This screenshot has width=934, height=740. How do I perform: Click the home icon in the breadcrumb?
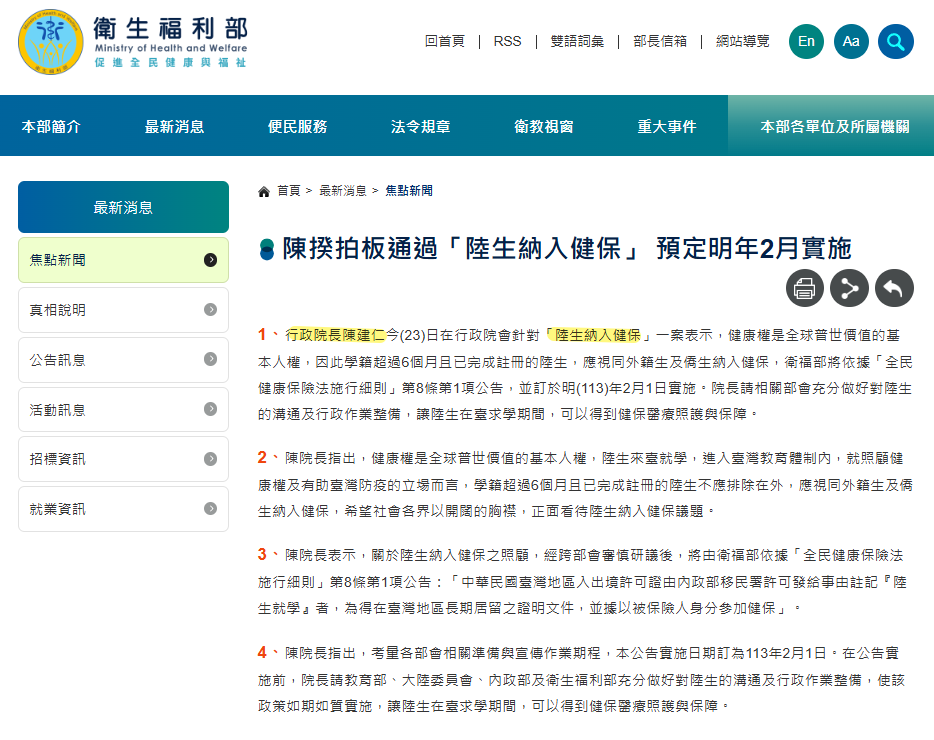(264, 191)
